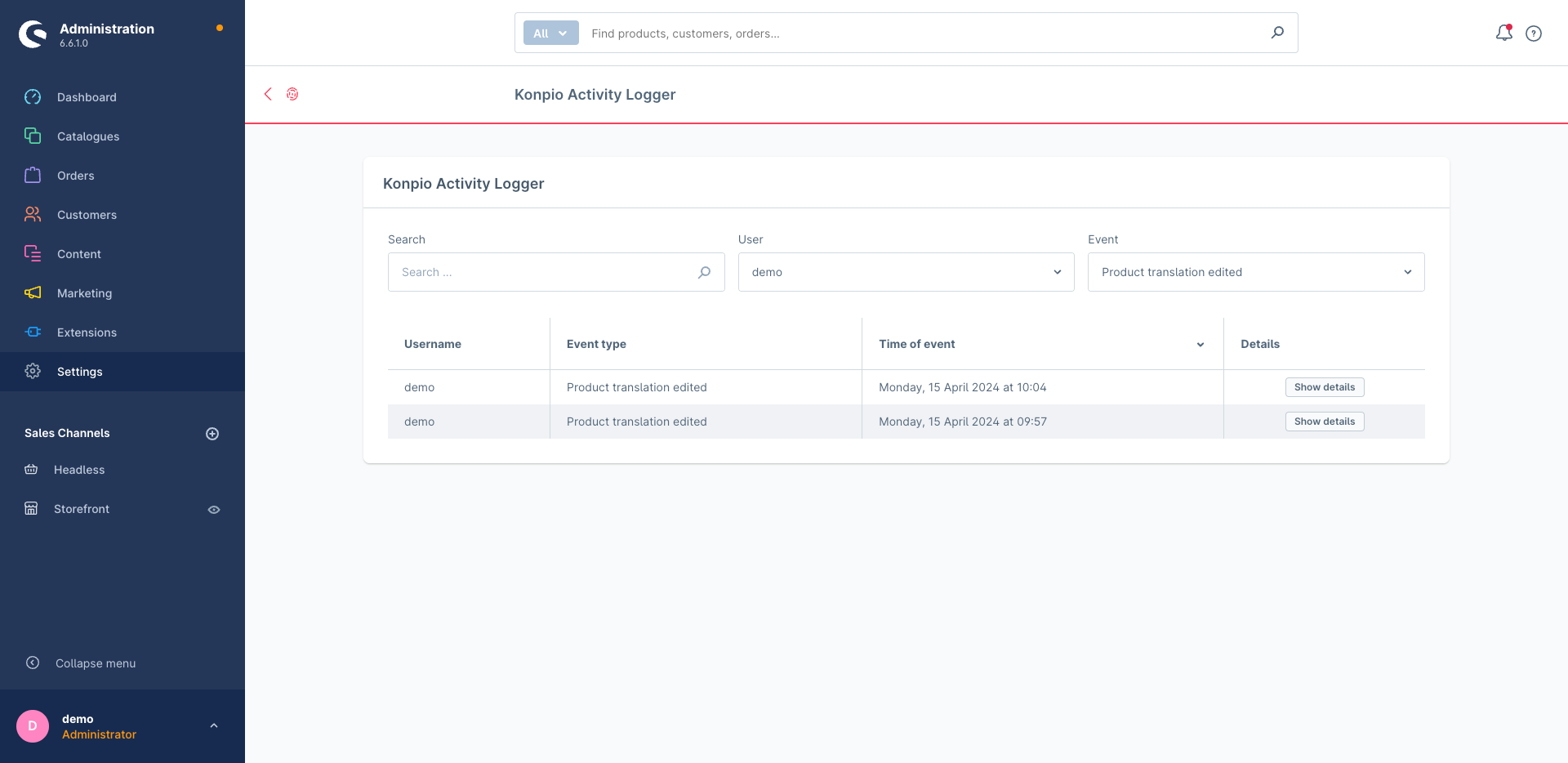Click the Orders bag icon

[x=33, y=175]
